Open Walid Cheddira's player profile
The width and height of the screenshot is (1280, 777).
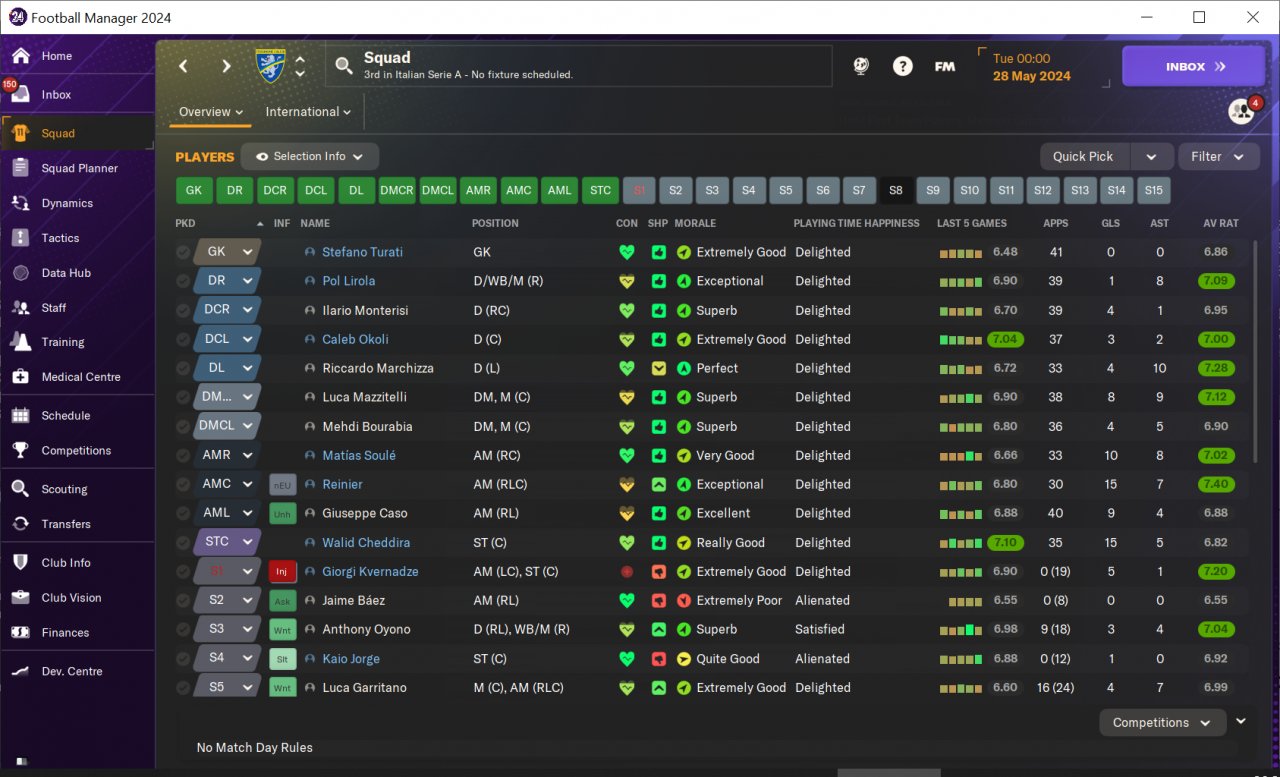[366, 543]
